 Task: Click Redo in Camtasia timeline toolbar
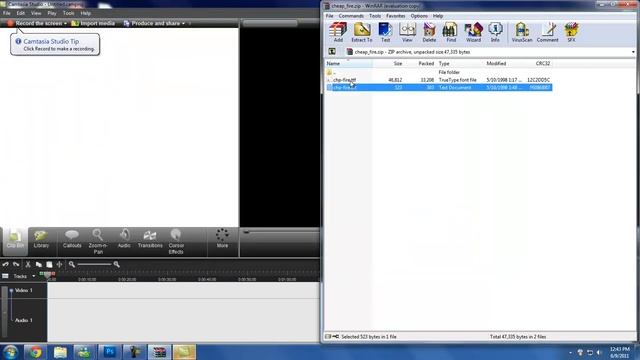coord(16,264)
